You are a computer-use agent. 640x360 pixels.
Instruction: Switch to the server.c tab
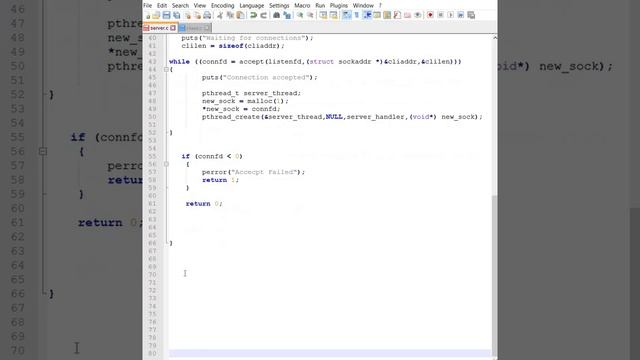pos(159,28)
